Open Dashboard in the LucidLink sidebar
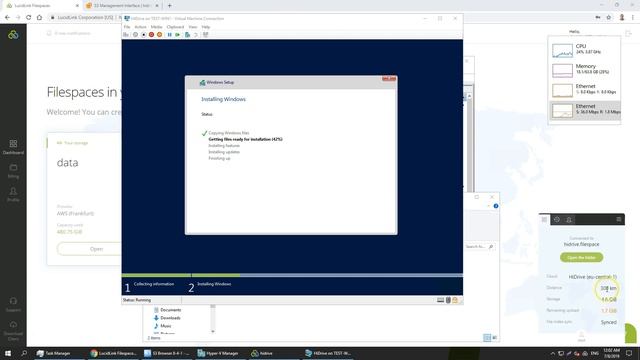 [13, 147]
